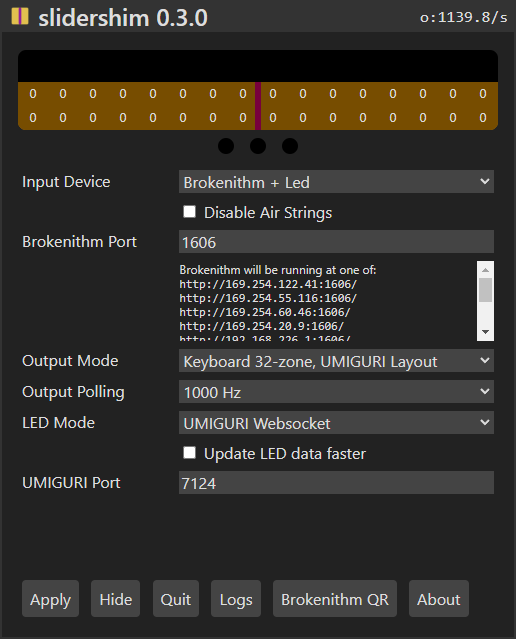Click the http://169.254.122.41:1606/ address
The height and width of the screenshot is (639, 516).
click(x=268, y=284)
